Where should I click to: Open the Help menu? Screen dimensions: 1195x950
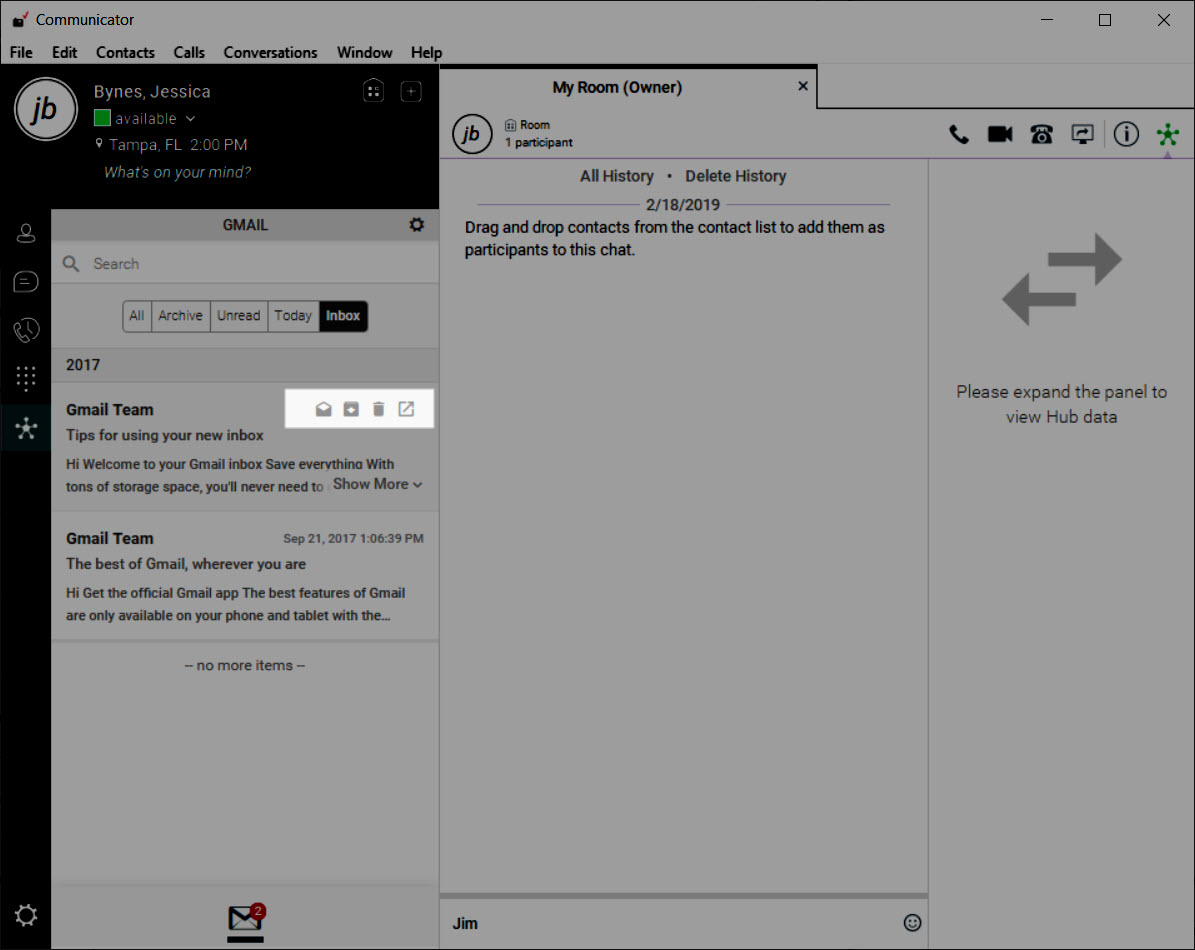click(426, 53)
